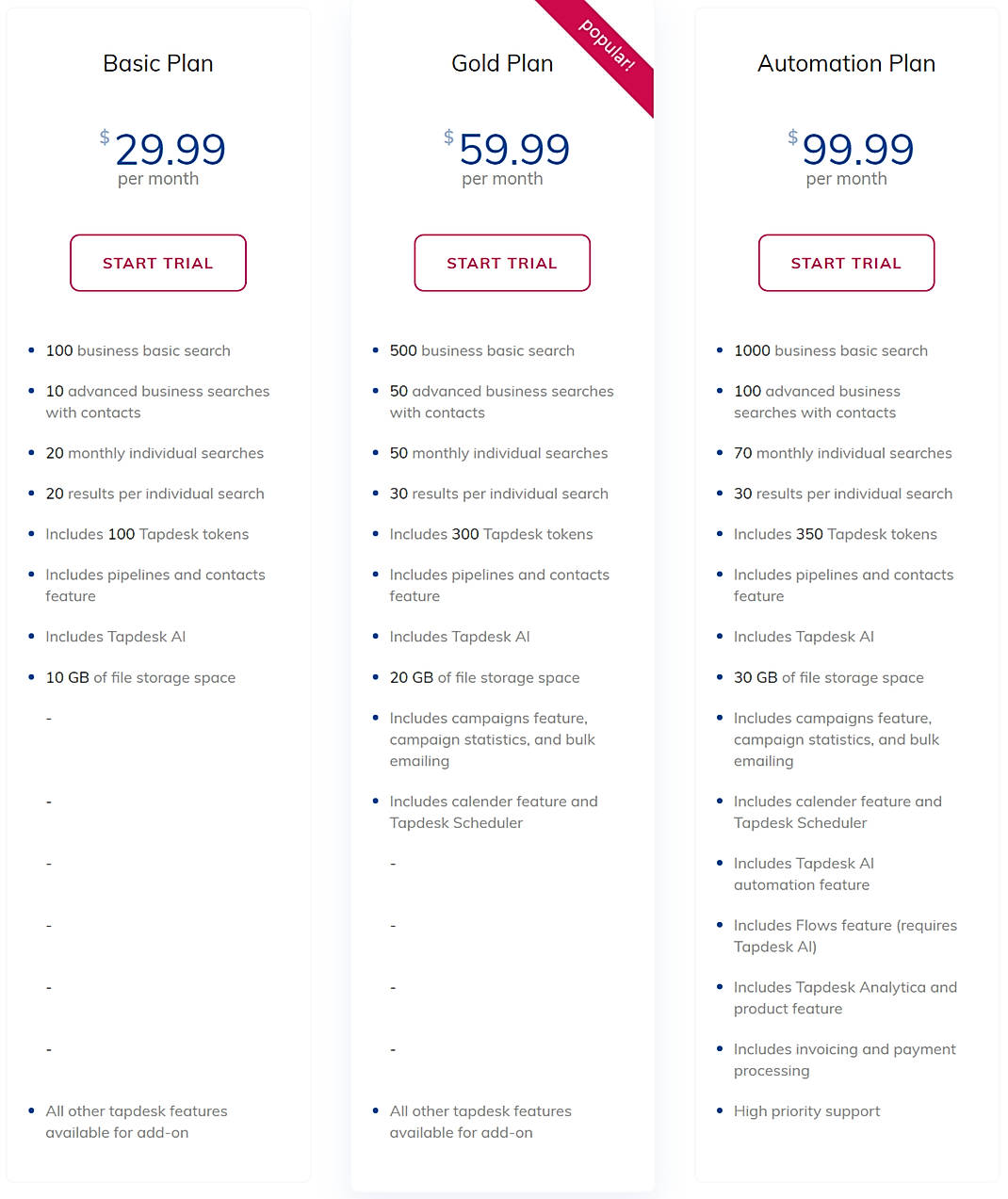
Task: Select 'High priority support' in Automation Plan
Action: [x=806, y=1111]
